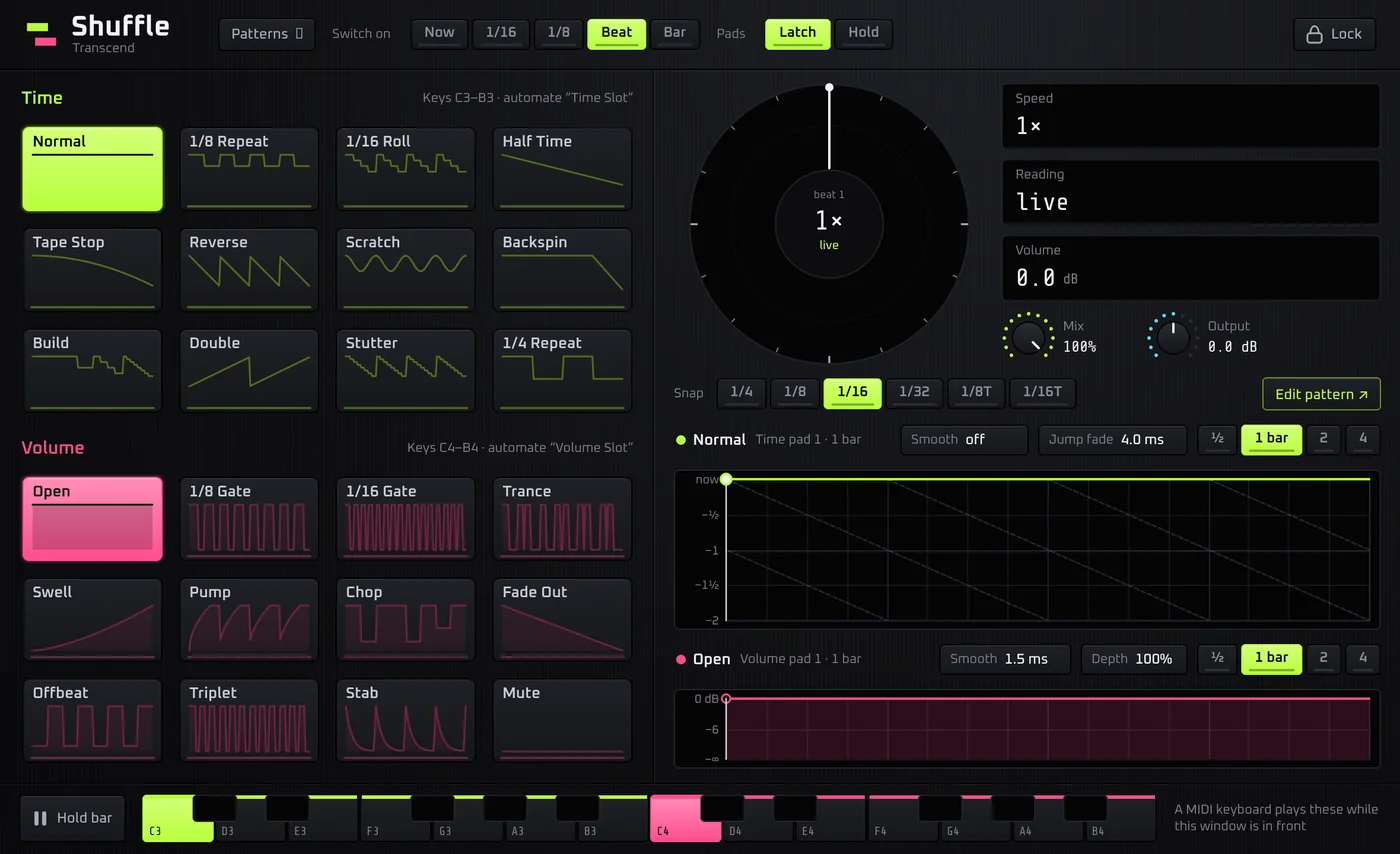The width and height of the screenshot is (1400, 854).
Task: Open the time pattern Smooth off field
Action: tap(964, 439)
